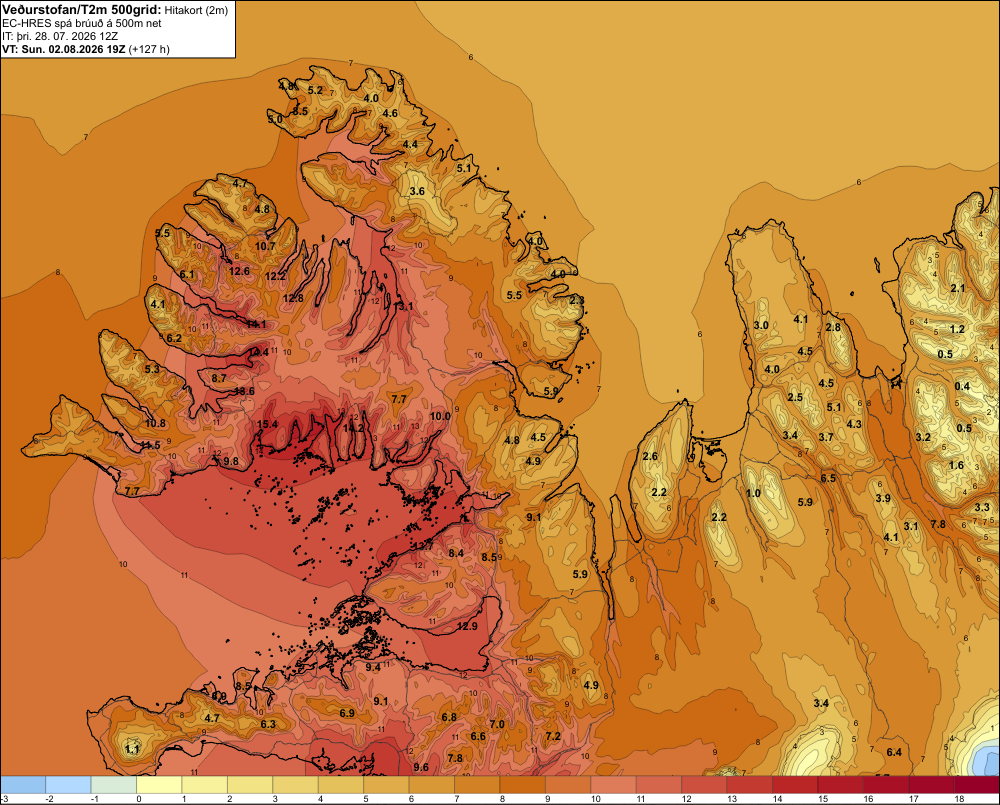The image size is (1000, 805).
Task: Click the 'Hitakort (2m)' subtitle
Action: click(196, 10)
